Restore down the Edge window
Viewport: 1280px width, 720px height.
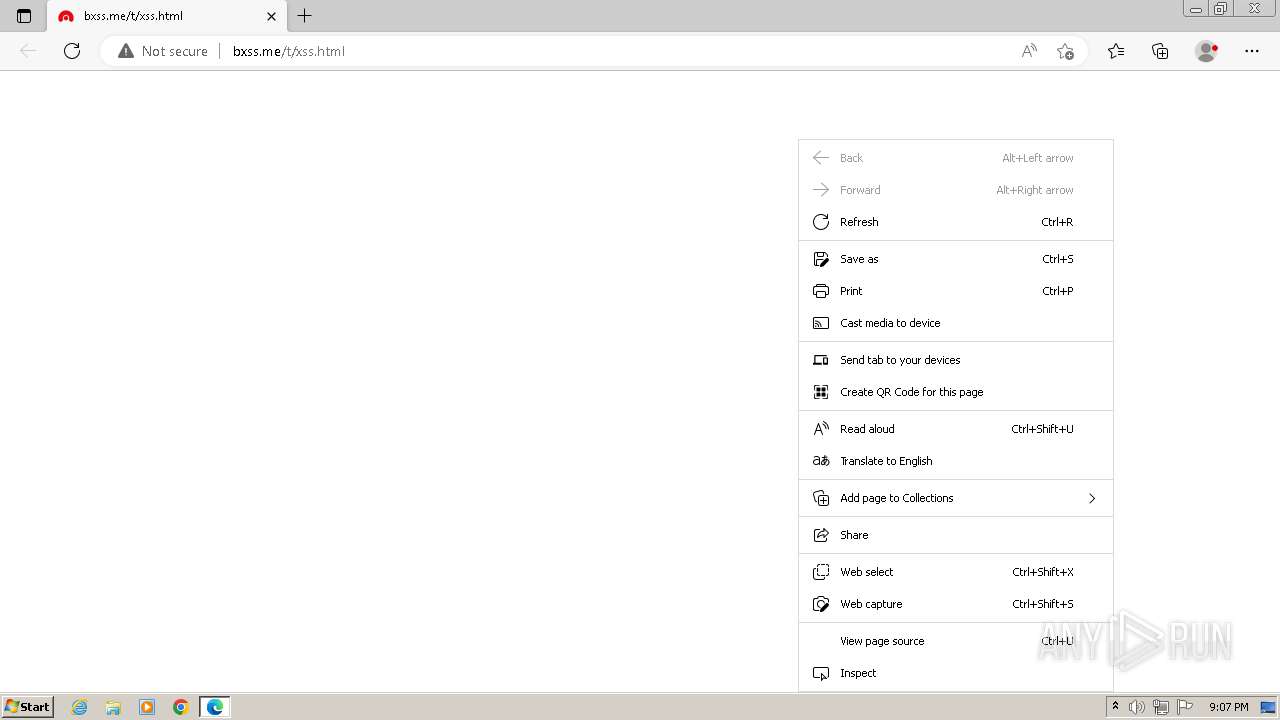pos(1221,8)
